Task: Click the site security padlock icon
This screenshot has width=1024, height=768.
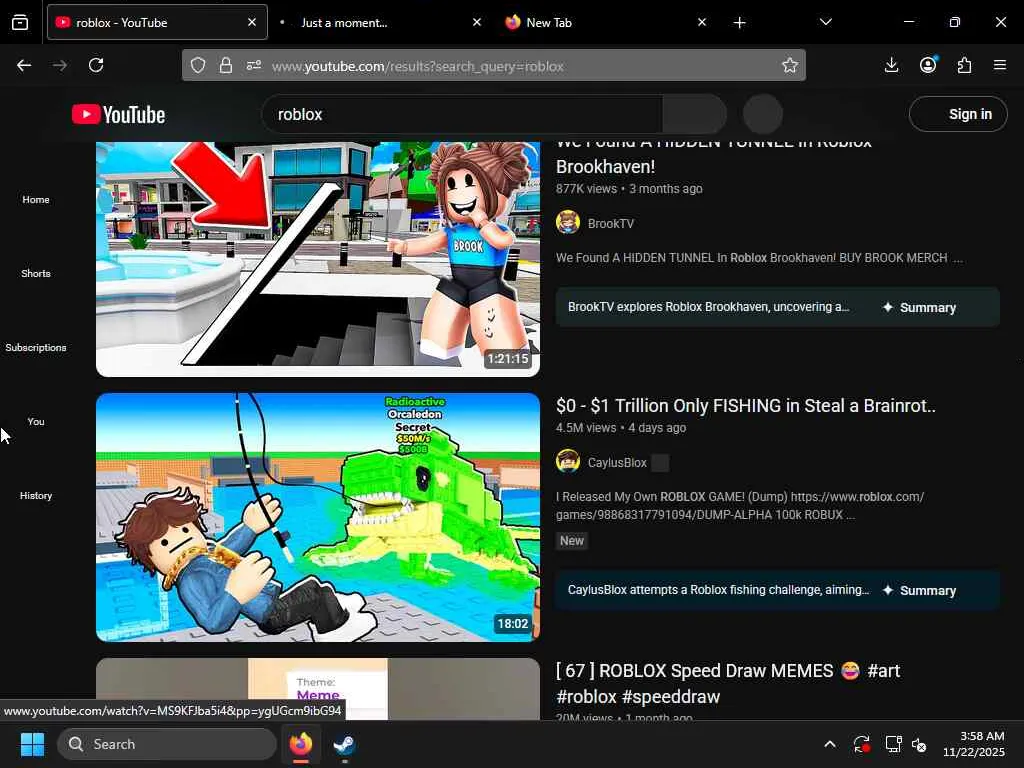Action: point(226,65)
